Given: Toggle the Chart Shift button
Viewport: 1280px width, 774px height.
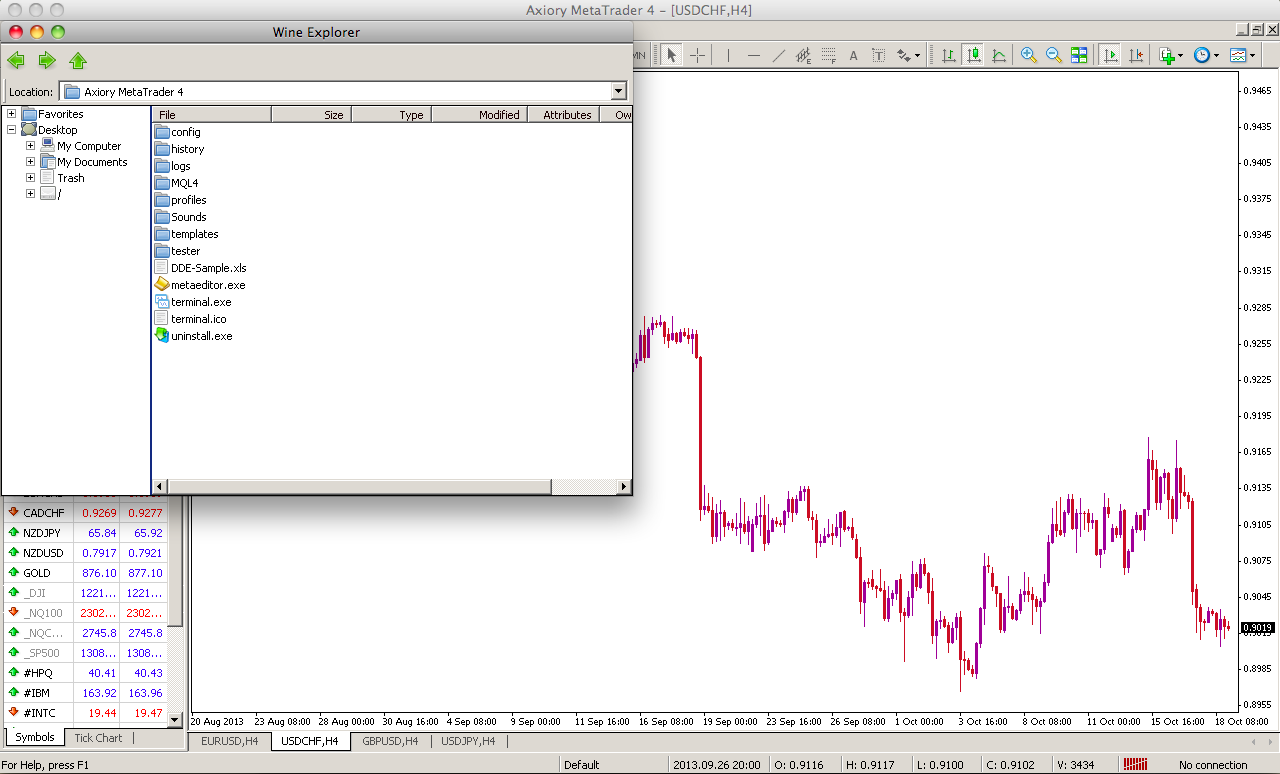Looking at the screenshot, I should point(1136,56).
